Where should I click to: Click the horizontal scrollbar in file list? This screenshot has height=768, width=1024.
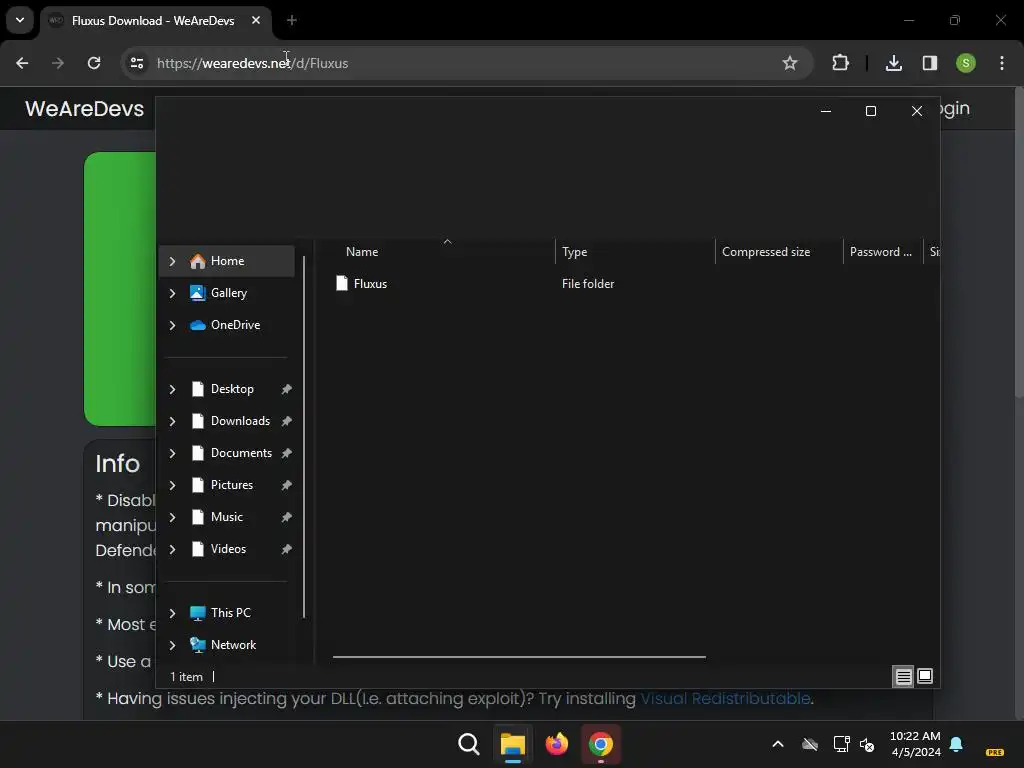tap(519, 657)
